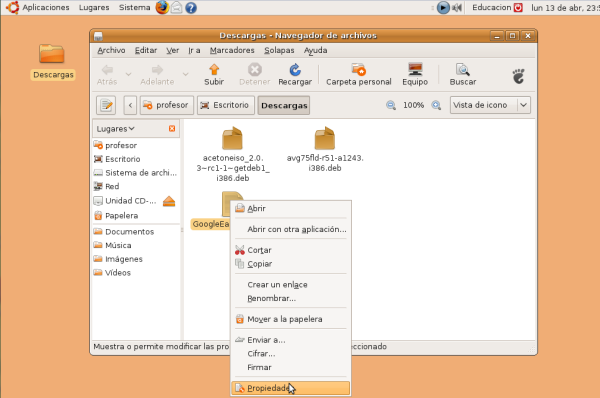Click the Equipo computer icon
Screen dimensions: 600x398
pos(415,70)
